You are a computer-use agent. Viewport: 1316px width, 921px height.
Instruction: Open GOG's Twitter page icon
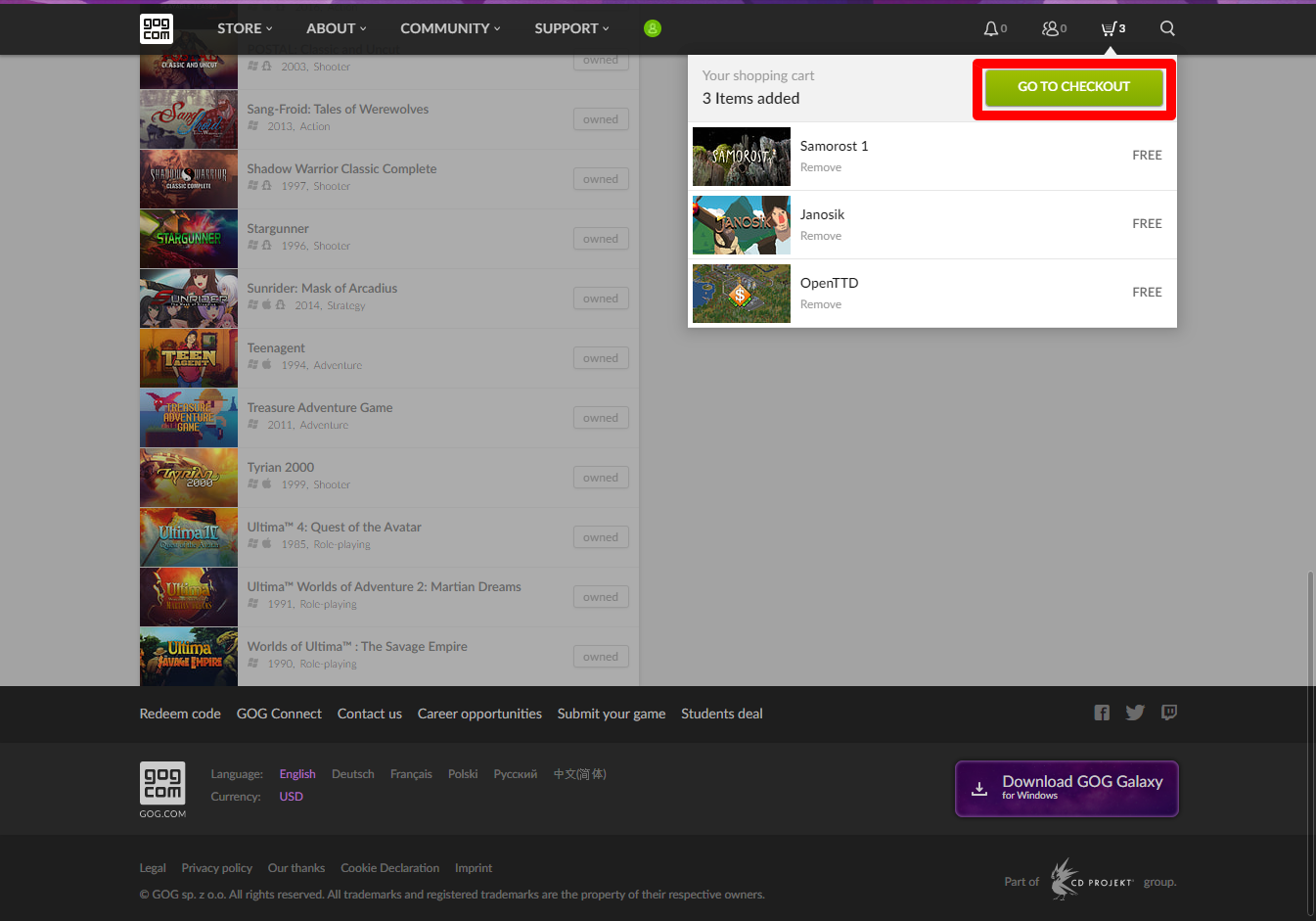1135,713
